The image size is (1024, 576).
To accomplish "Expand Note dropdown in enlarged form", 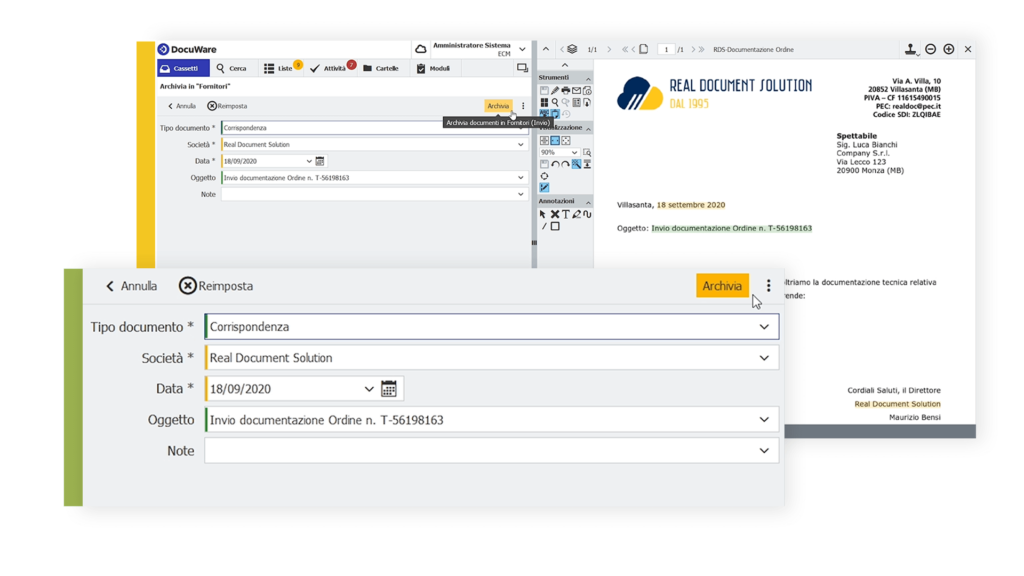I will pyautogui.click(x=764, y=451).
